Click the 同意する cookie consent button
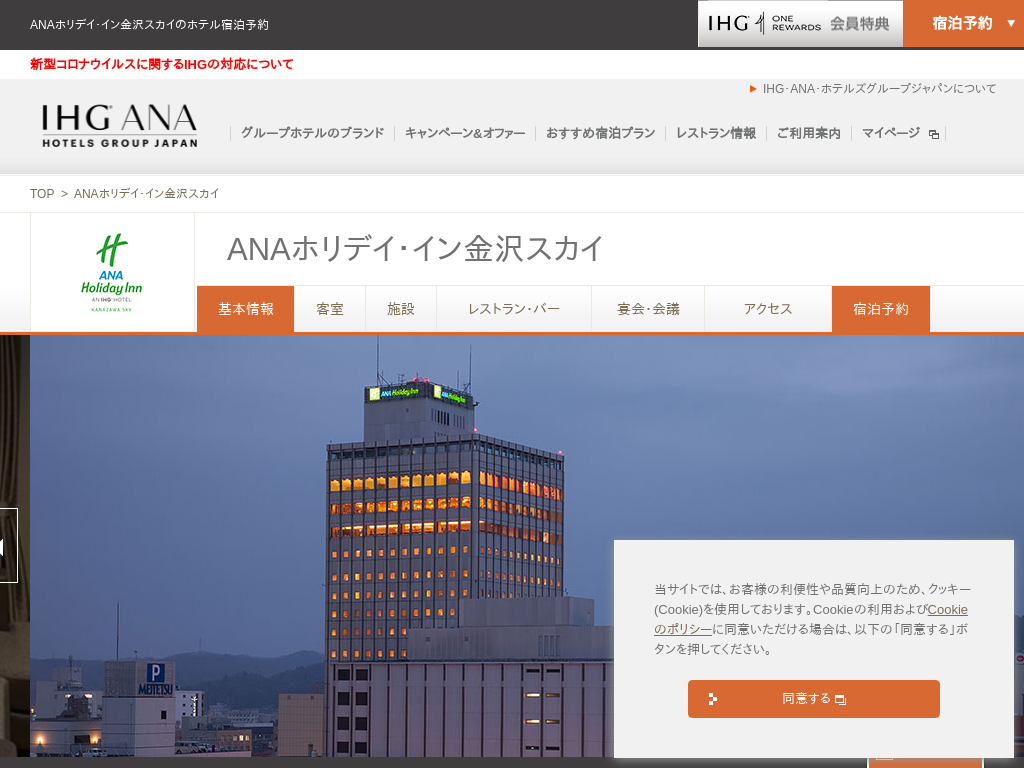Viewport: 1024px width, 768px height. [x=814, y=699]
